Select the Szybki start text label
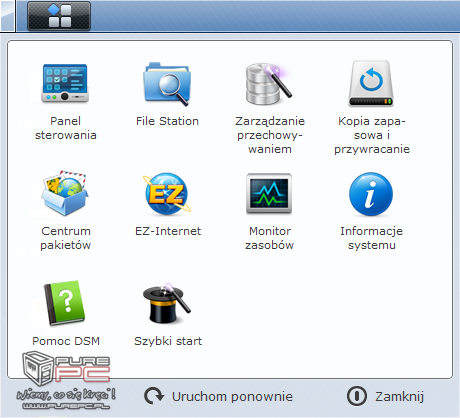Image resolution: width=460 pixels, height=418 pixels. (168, 341)
